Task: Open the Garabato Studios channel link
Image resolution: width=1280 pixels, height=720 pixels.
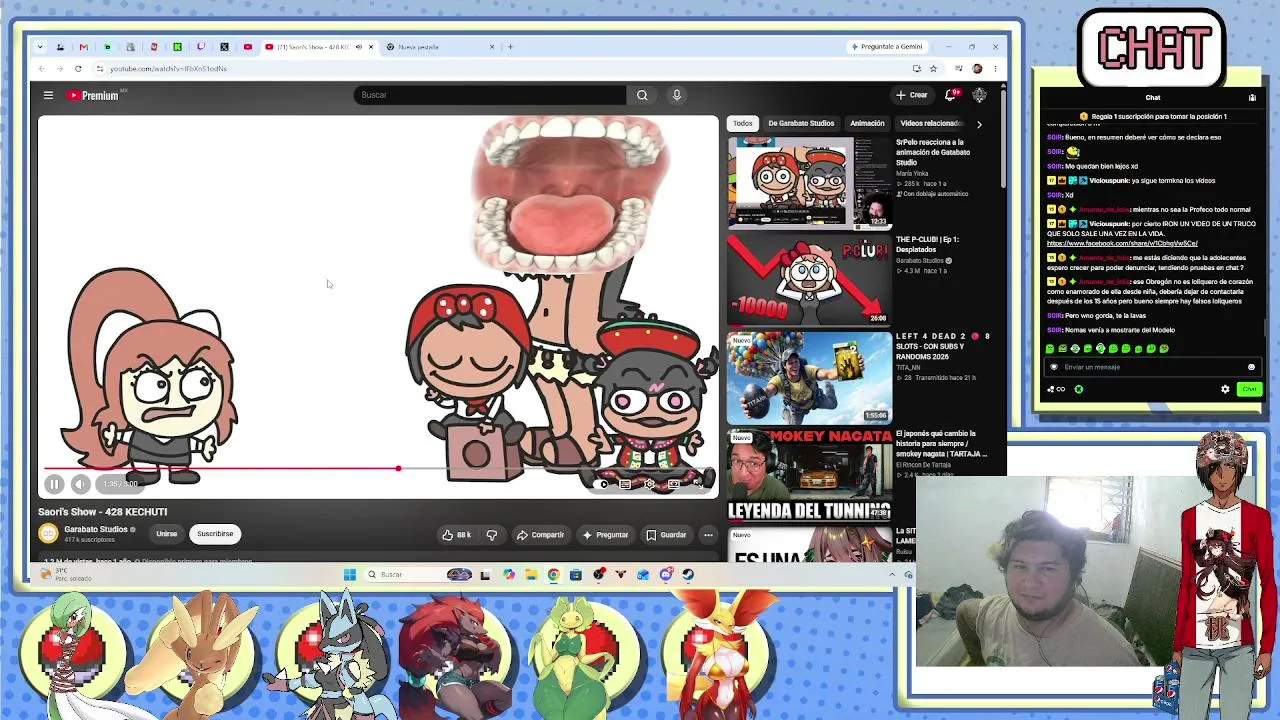Action: point(96,529)
